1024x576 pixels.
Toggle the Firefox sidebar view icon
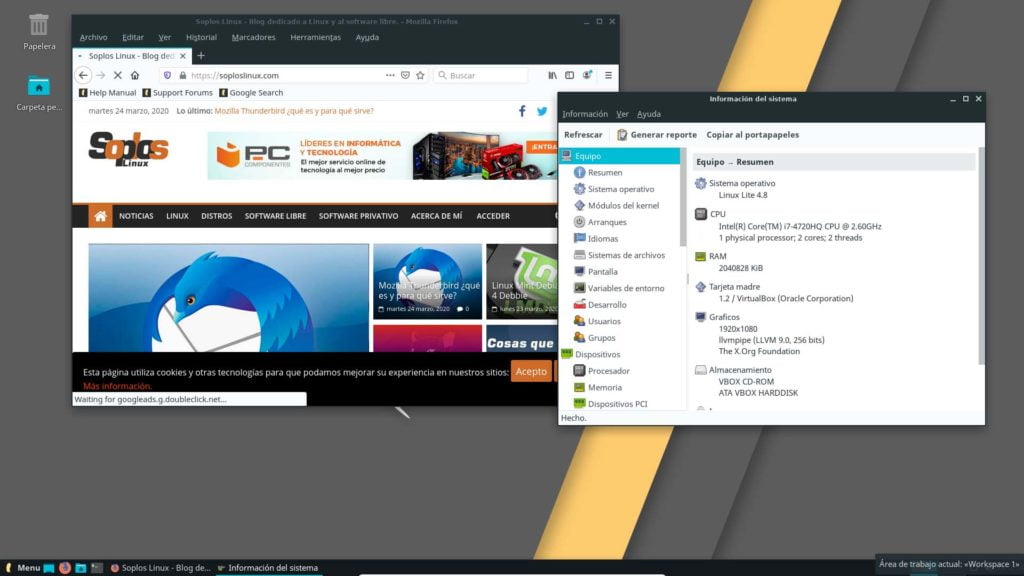click(x=570, y=75)
